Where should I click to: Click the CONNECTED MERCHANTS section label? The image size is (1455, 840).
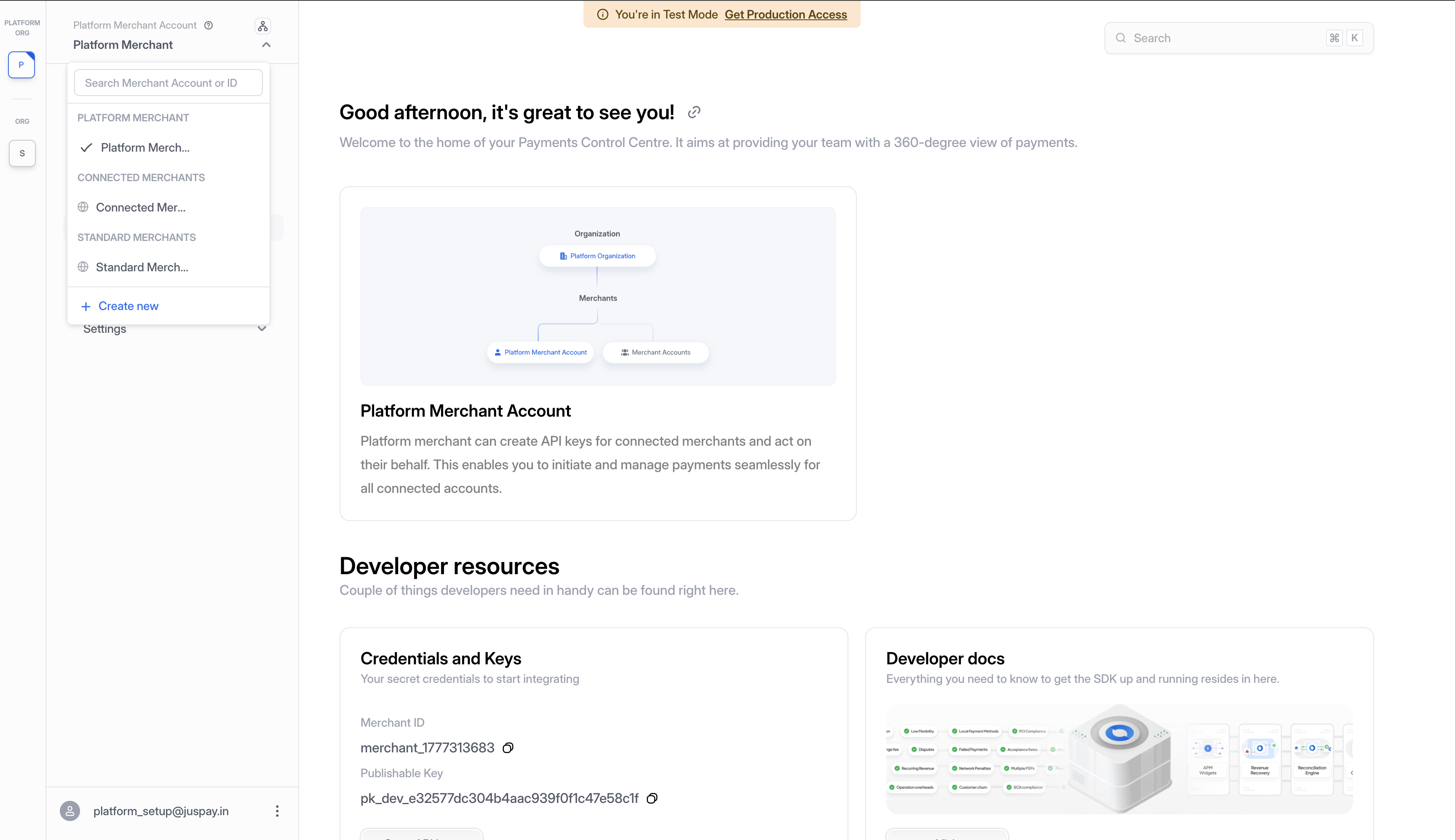142,178
